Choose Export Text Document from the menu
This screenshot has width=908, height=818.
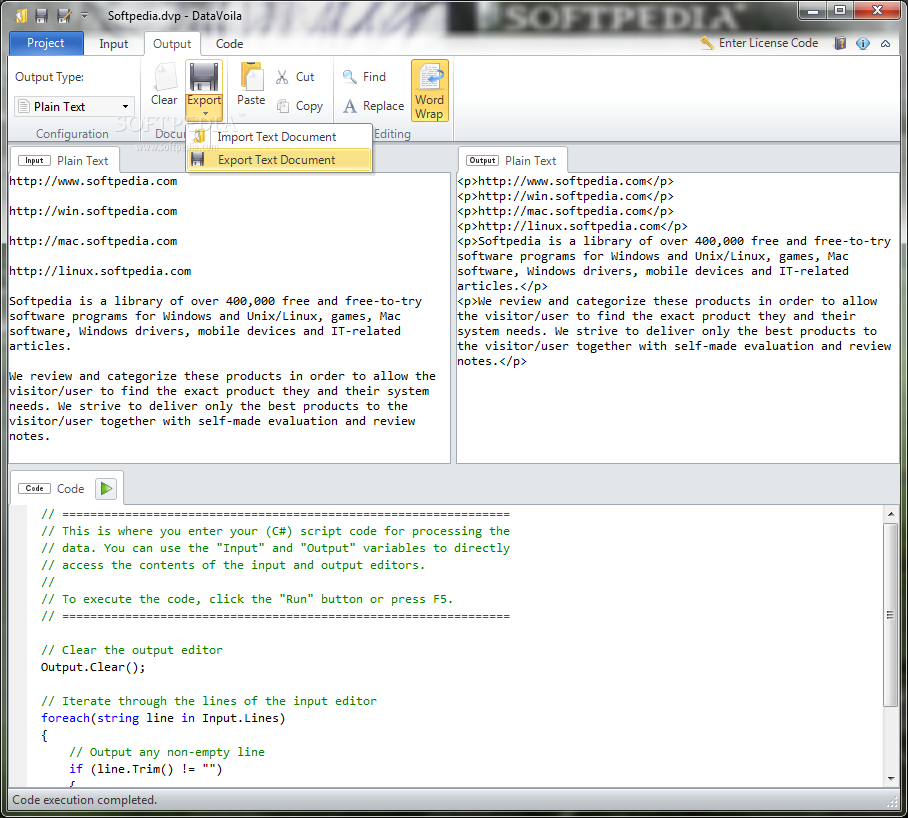279,160
